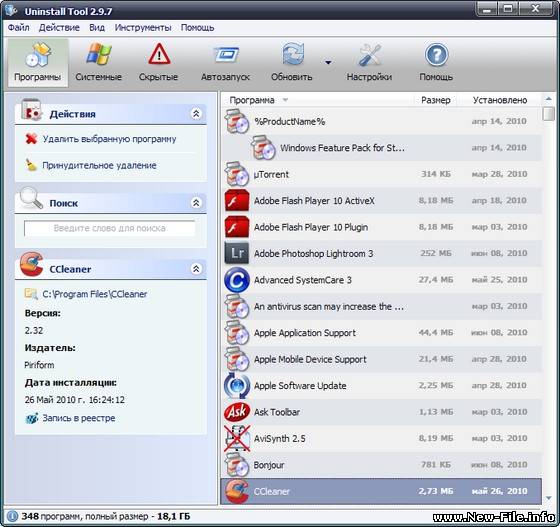Click the Apple Software Update name
Screen dimensions: 560x527
[300, 386]
